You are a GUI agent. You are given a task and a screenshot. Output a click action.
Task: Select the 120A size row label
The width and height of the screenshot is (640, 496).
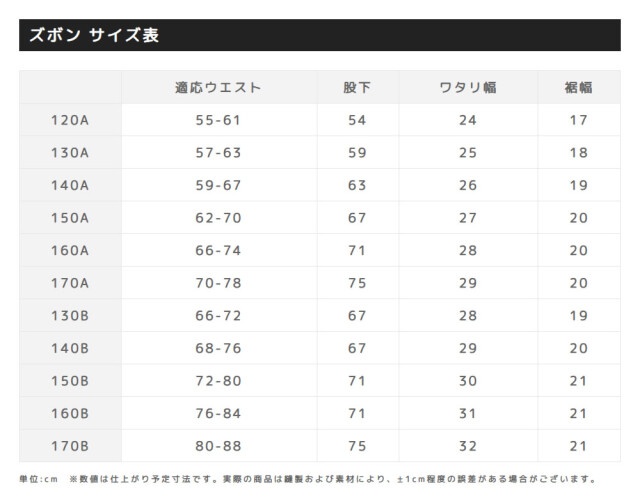[70, 120]
